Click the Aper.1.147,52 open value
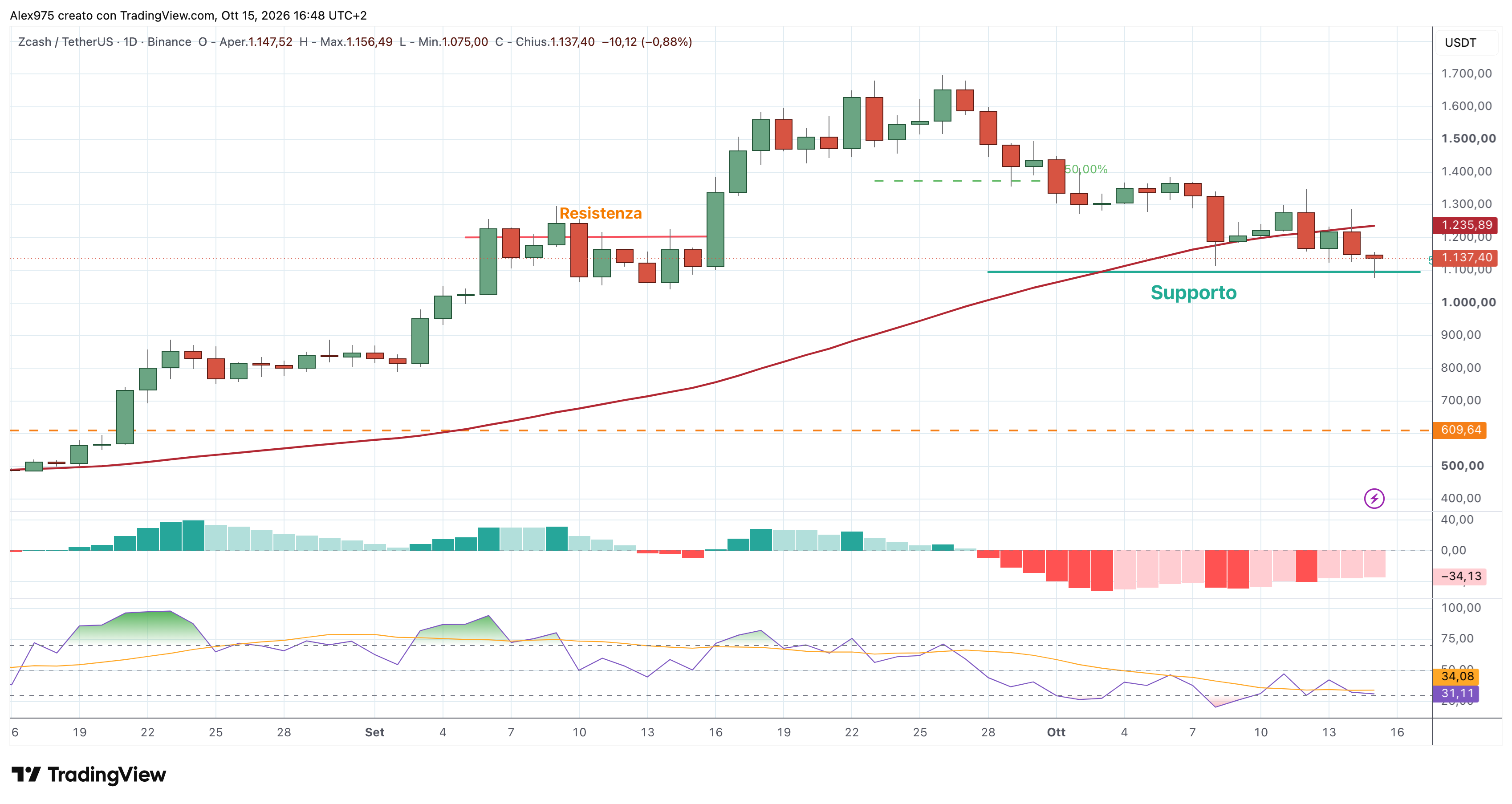 coord(256,42)
